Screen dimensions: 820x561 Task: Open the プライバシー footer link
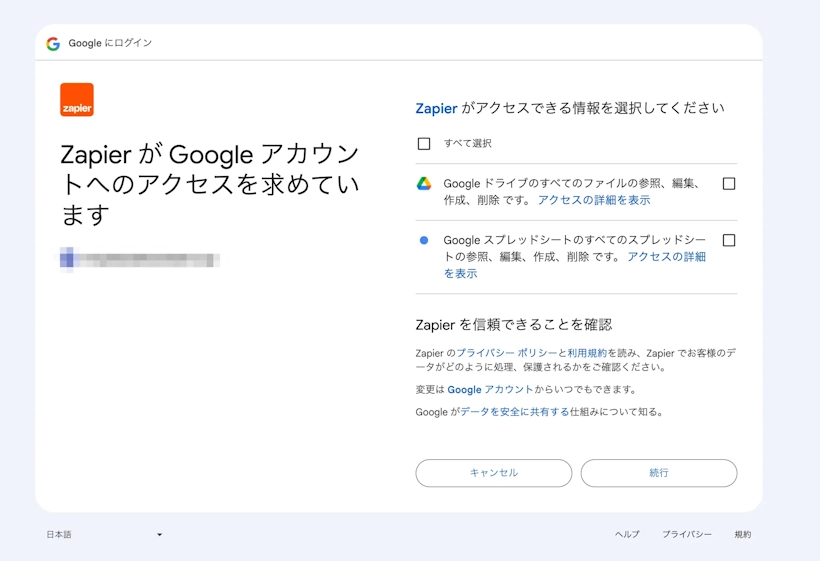point(687,534)
